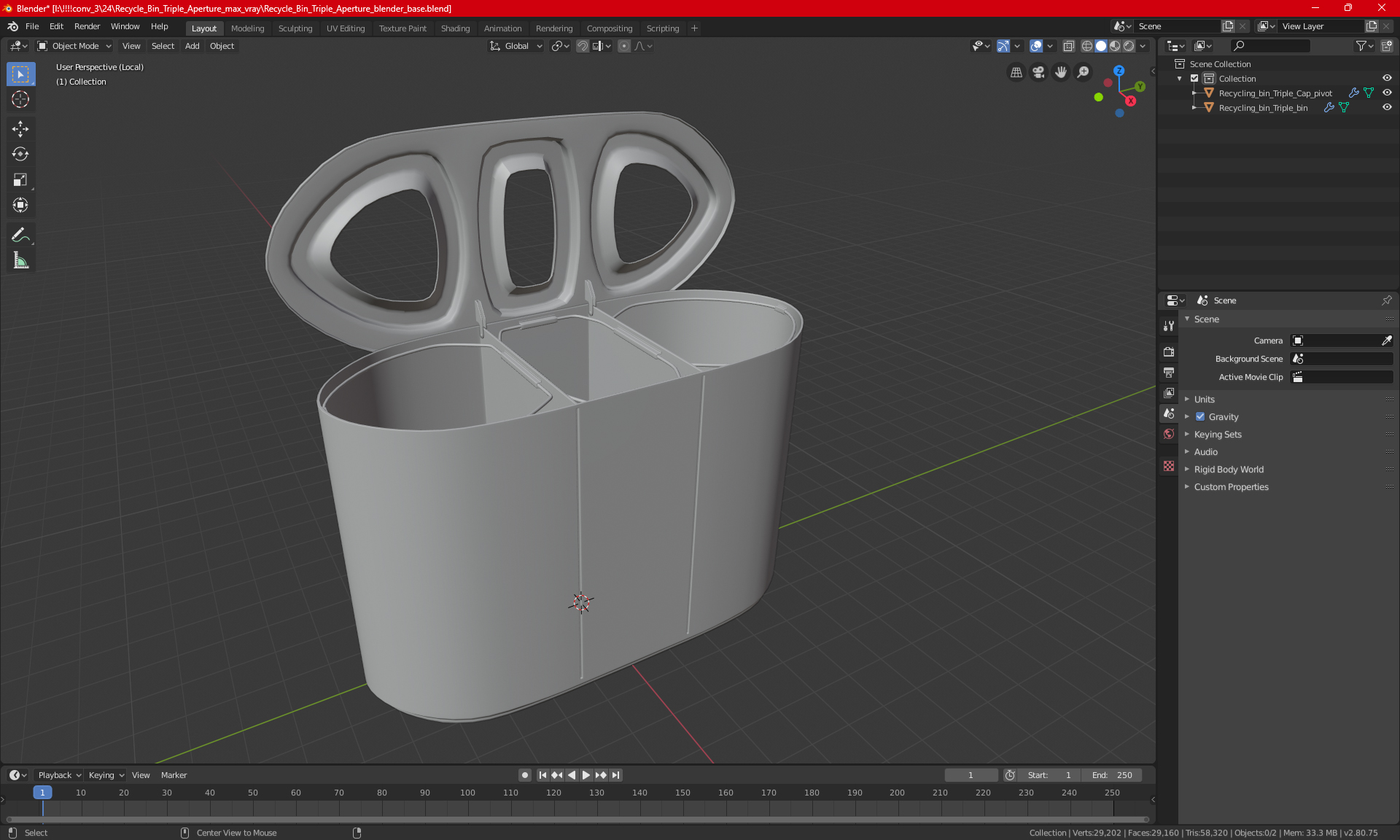Image resolution: width=1400 pixels, height=840 pixels.
Task: Pick camera object with eyedropper icon
Action: (x=1386, y=341)
